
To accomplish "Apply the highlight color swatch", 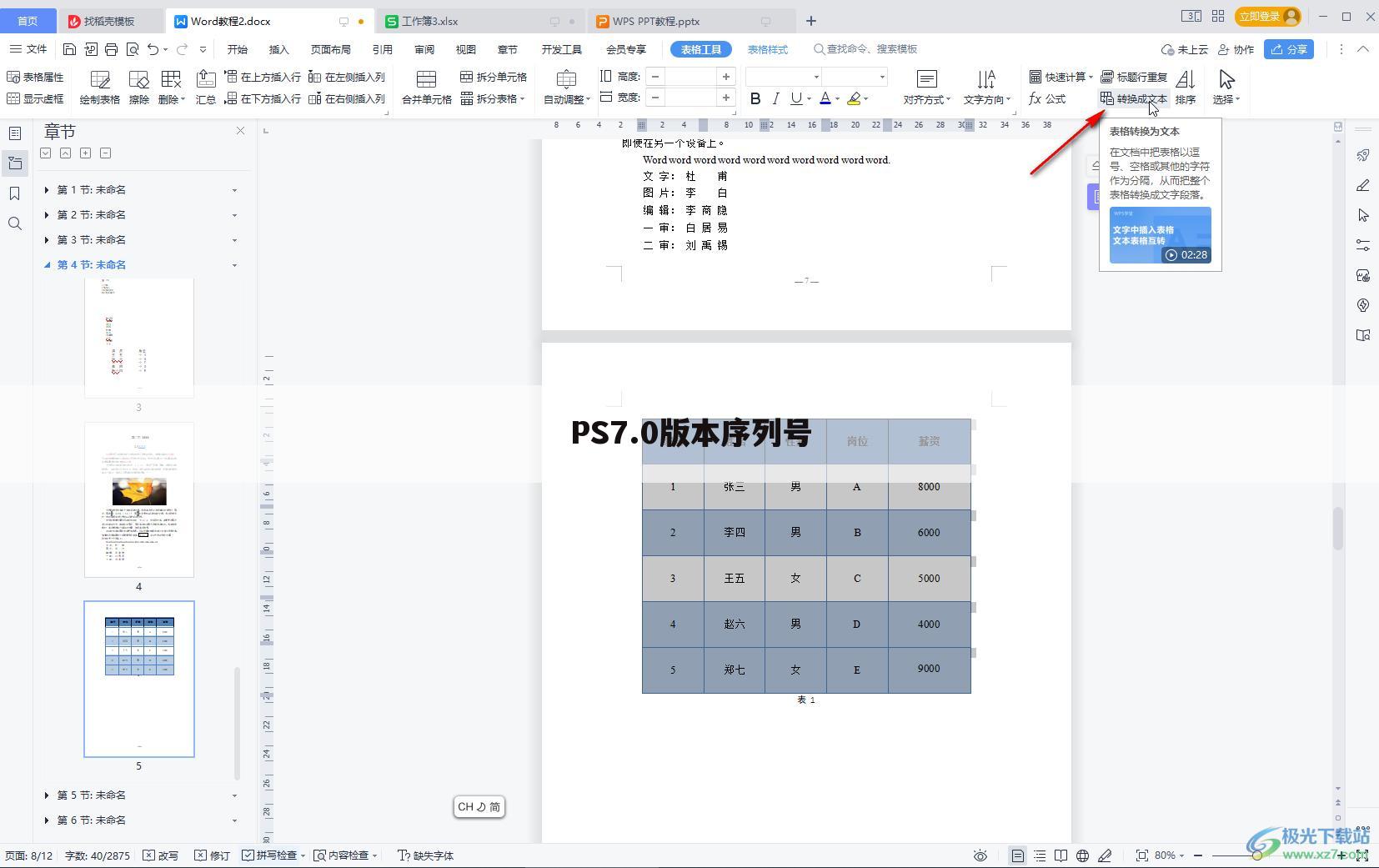I will coord(854,98).
